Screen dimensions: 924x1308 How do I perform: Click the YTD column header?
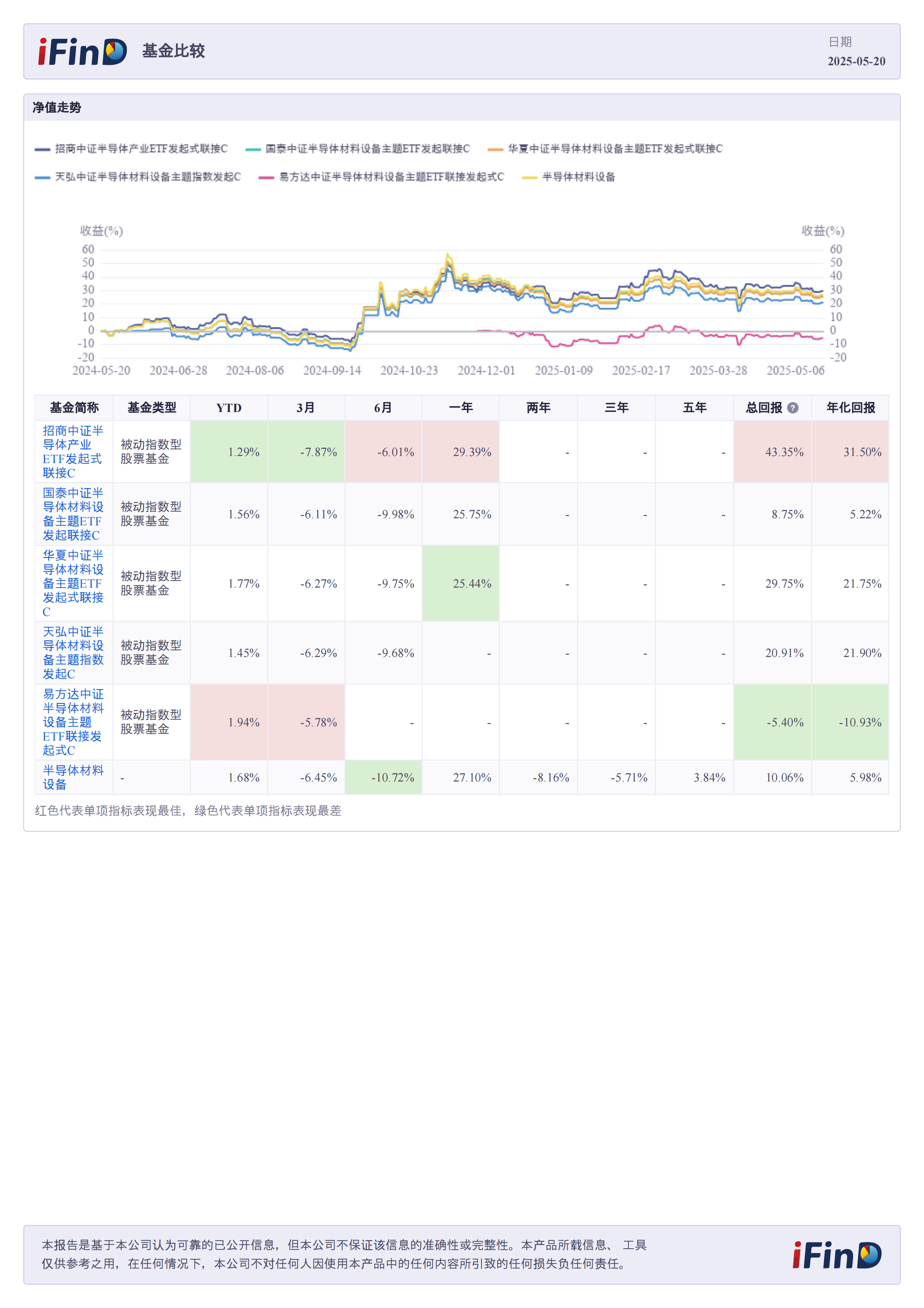[x=229, y=408]
